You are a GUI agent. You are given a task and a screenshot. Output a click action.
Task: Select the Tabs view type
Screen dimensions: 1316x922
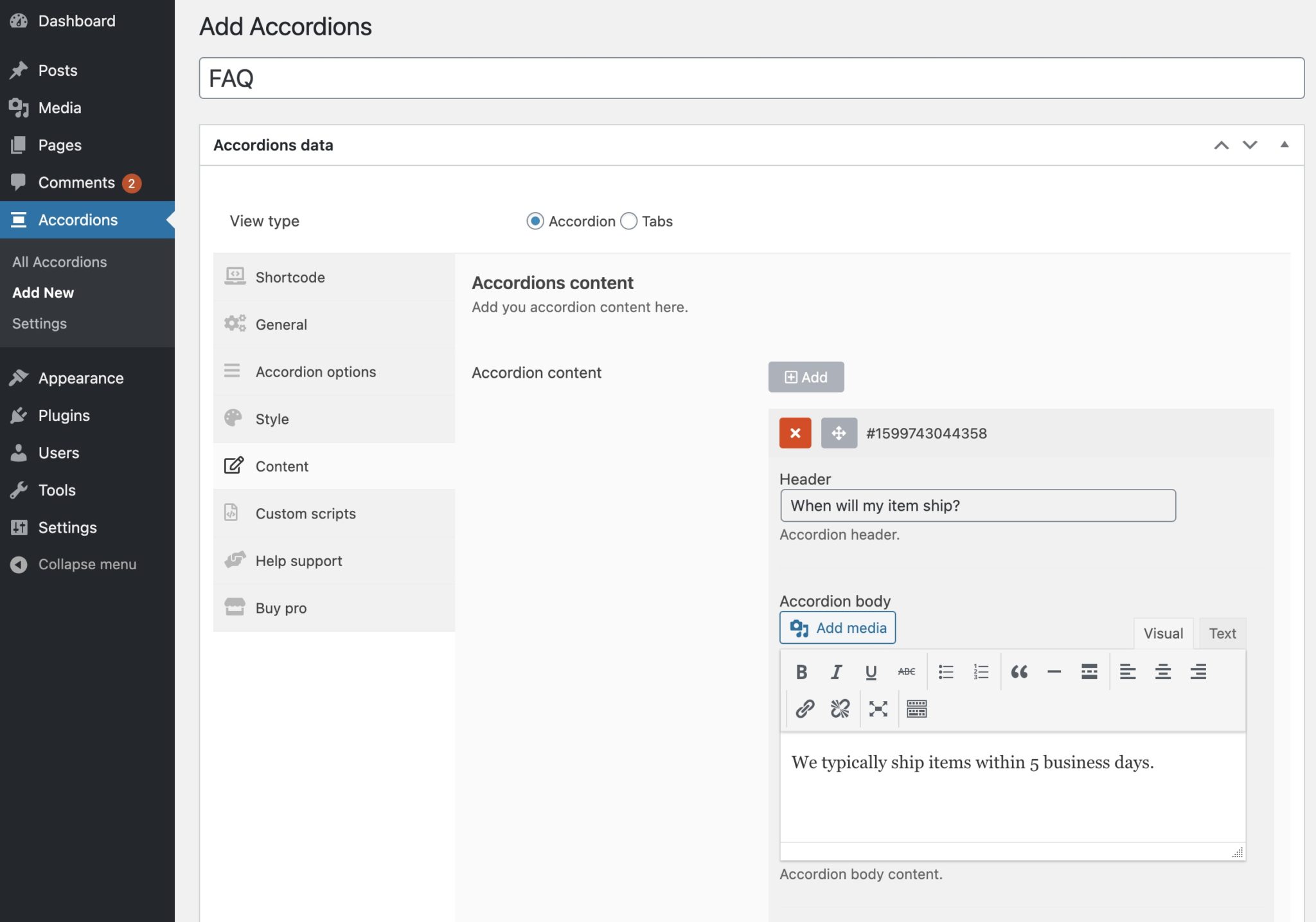click(628, 221)
